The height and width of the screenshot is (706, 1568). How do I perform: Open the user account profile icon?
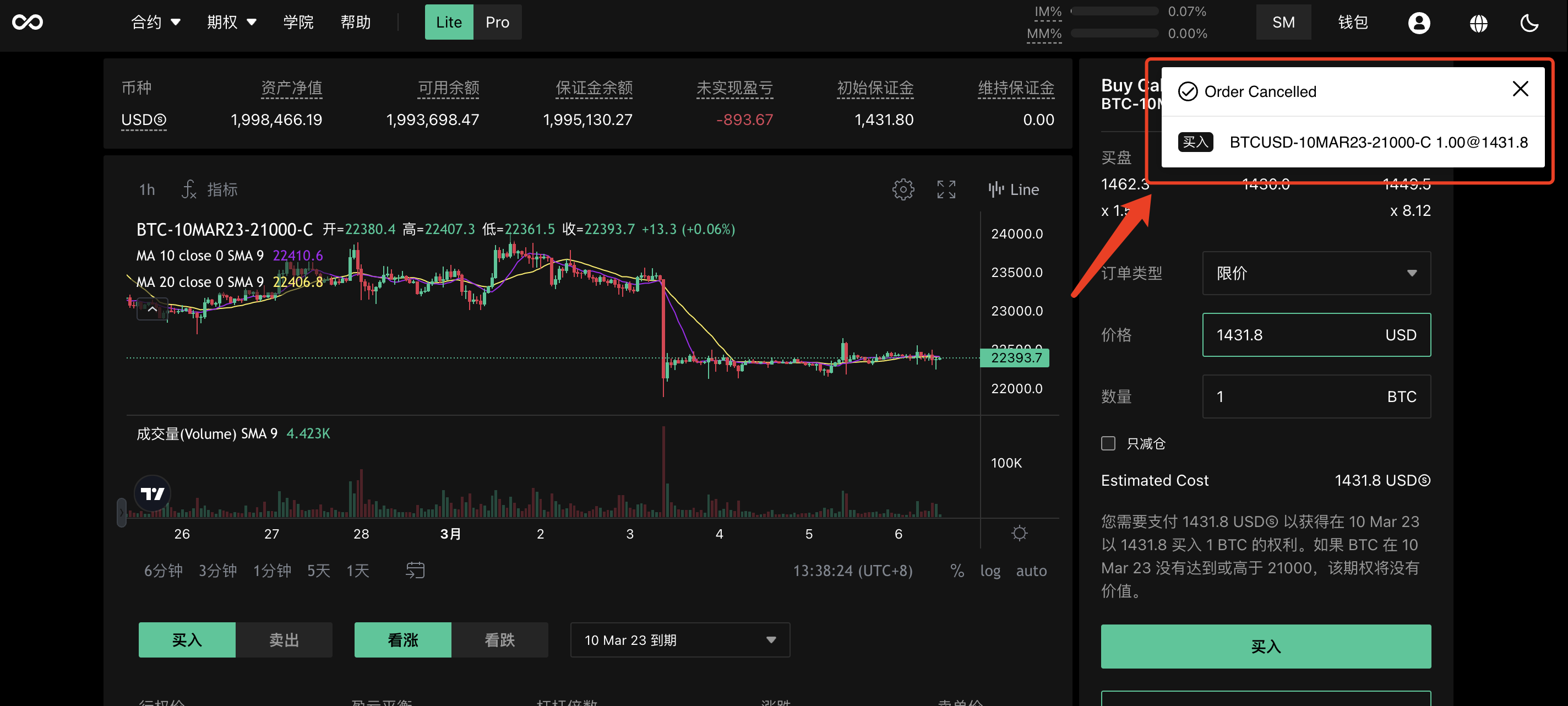click(1419, 23)
